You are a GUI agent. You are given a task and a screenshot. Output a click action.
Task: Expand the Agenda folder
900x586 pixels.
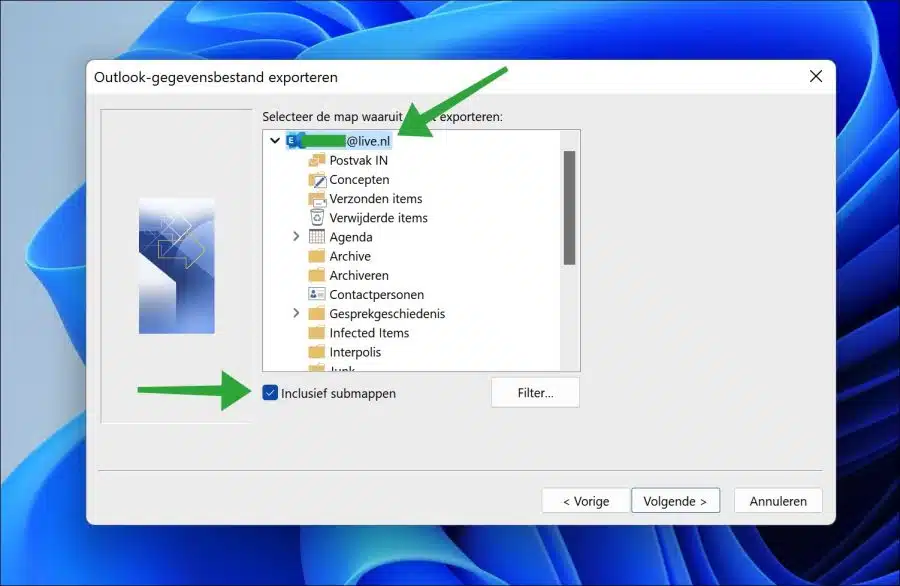[x=296, y=236]
